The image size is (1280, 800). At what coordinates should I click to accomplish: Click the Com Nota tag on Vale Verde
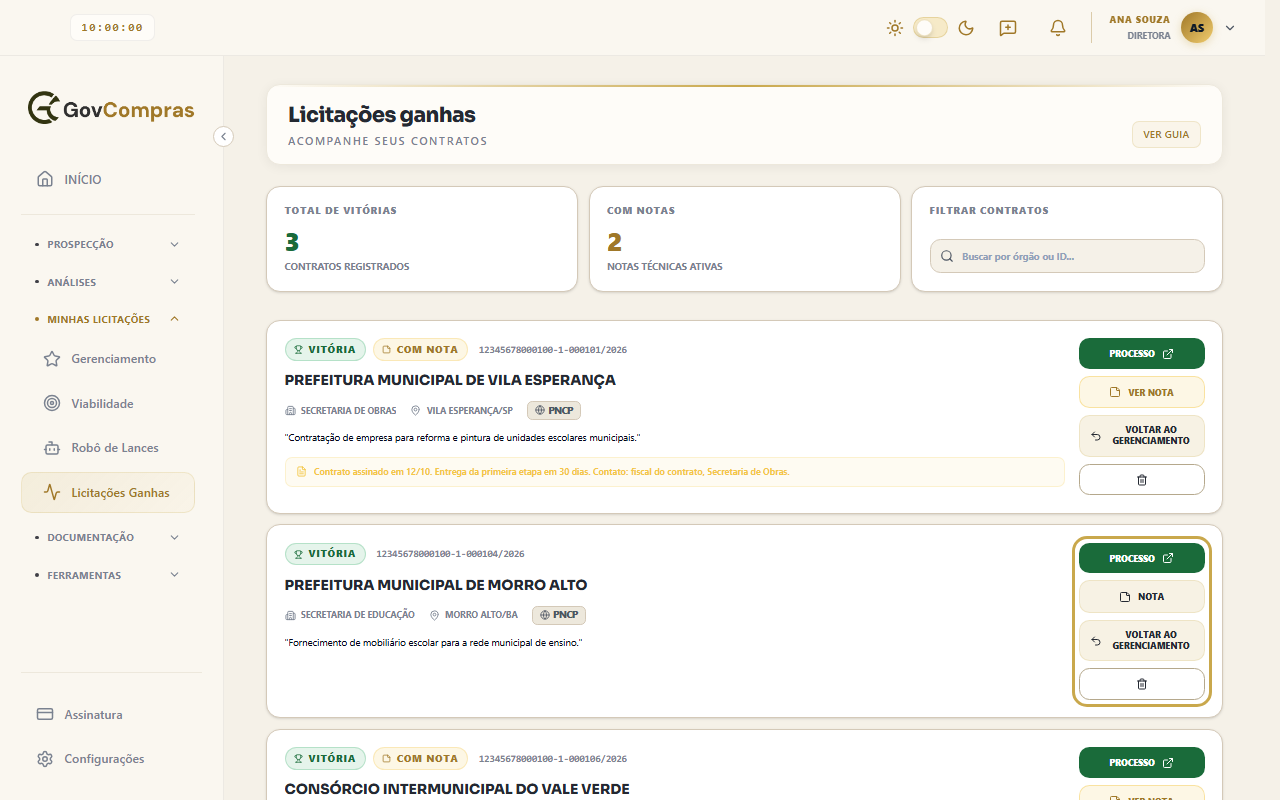coord(421,759)
